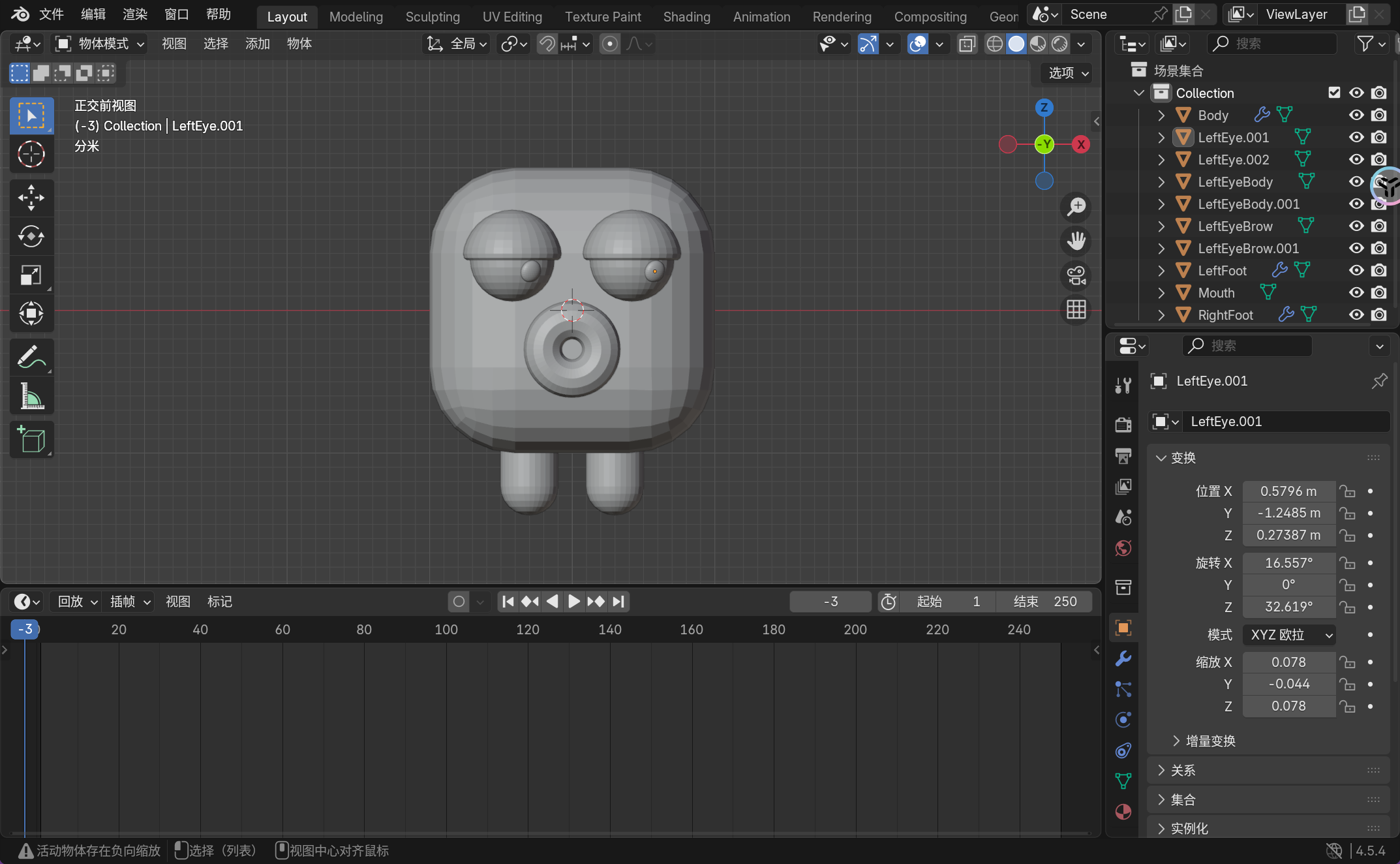Screen dimensions: 1400x864
Task: Toggle camera view gizmo button
Action: point(1076,275)
